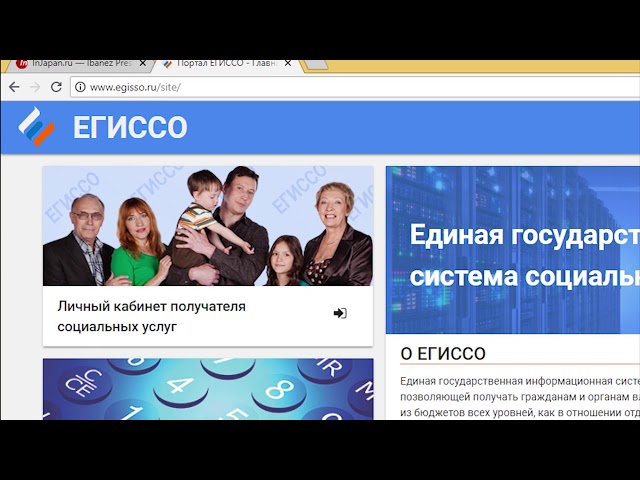Close the InJapan.ru tab
The width and height of the screenshot is (640, 480).
142,63
